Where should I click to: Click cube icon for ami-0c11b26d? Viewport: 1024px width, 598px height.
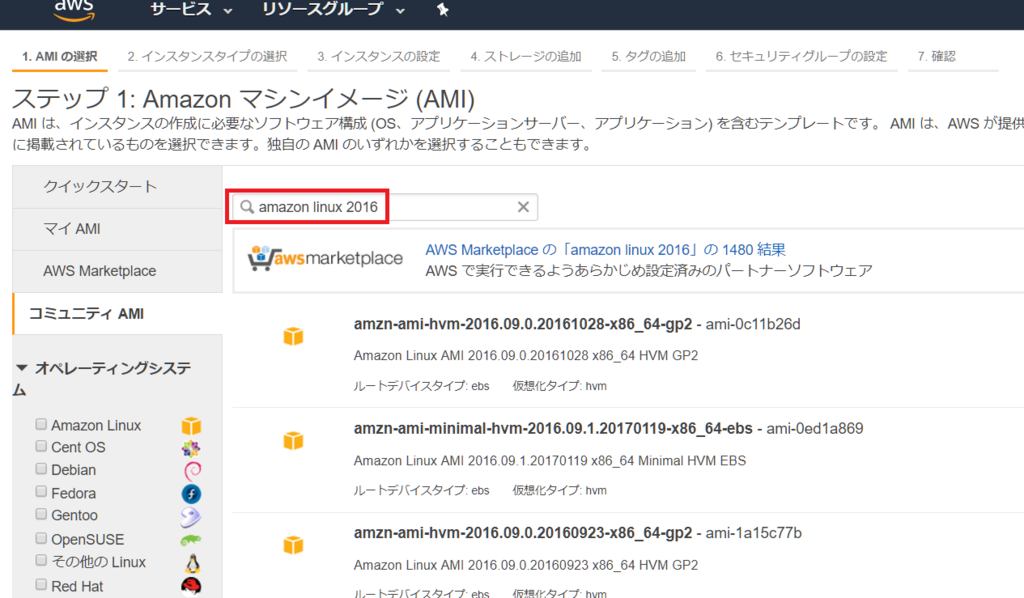293,336
